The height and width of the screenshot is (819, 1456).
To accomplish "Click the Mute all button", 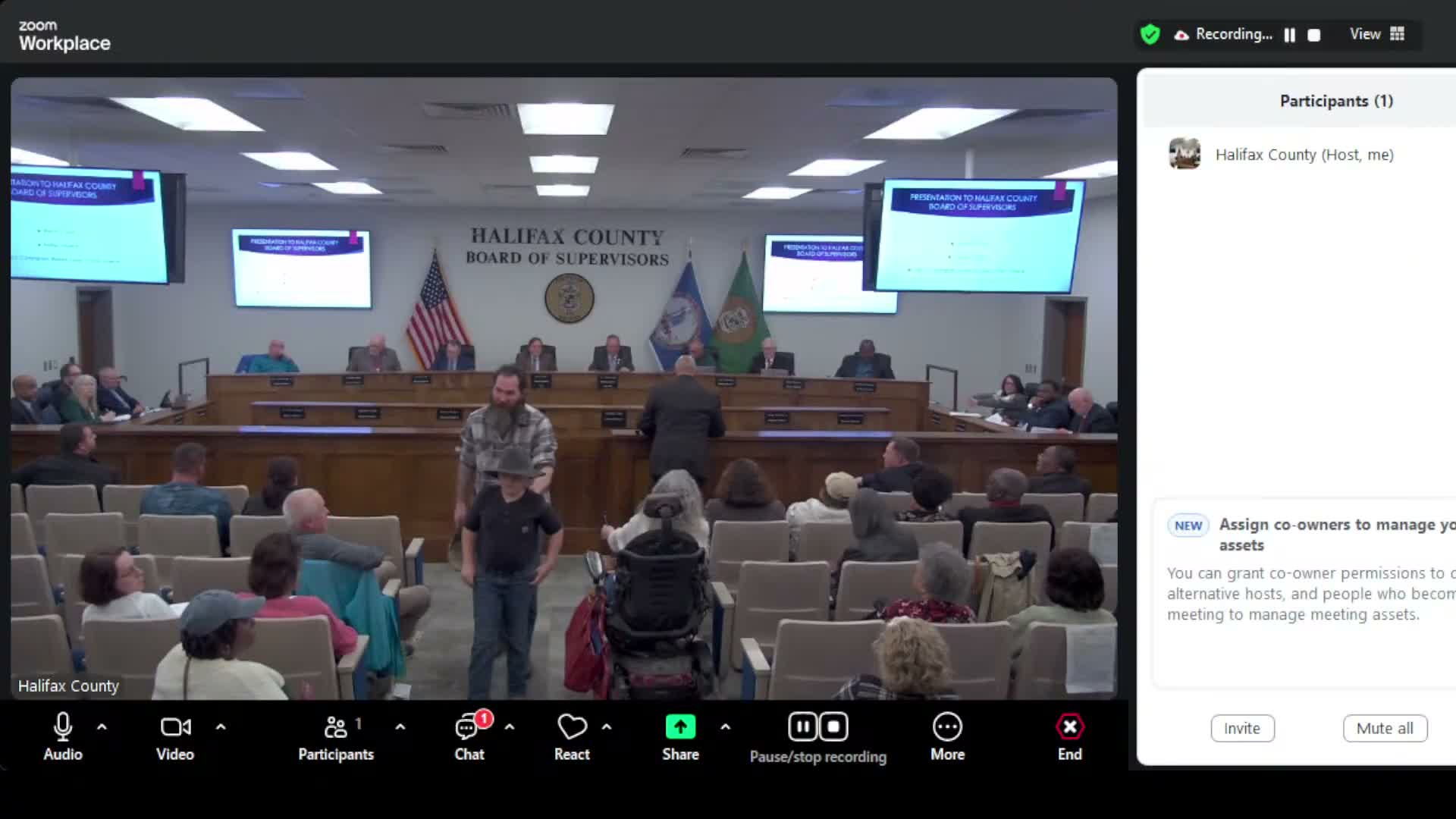I will pyautogui.click(x=1385, y=728).
